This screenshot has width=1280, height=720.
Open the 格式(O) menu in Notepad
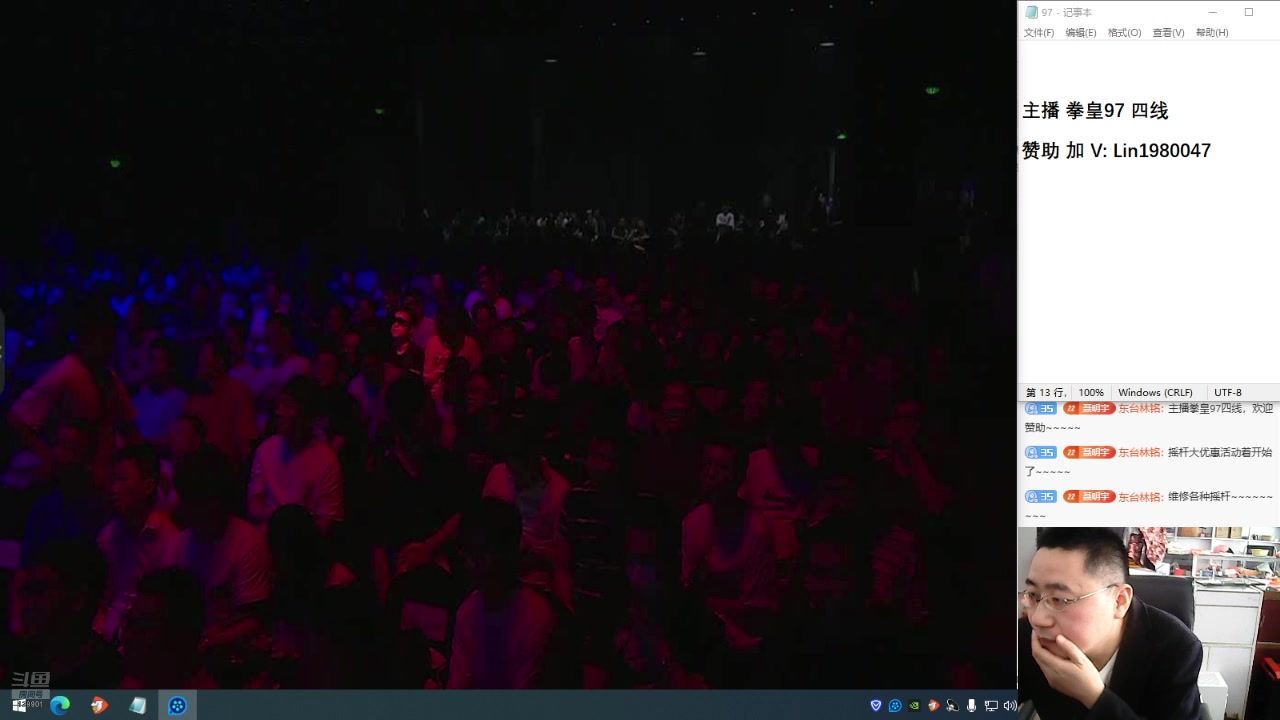coord(1124,33)
